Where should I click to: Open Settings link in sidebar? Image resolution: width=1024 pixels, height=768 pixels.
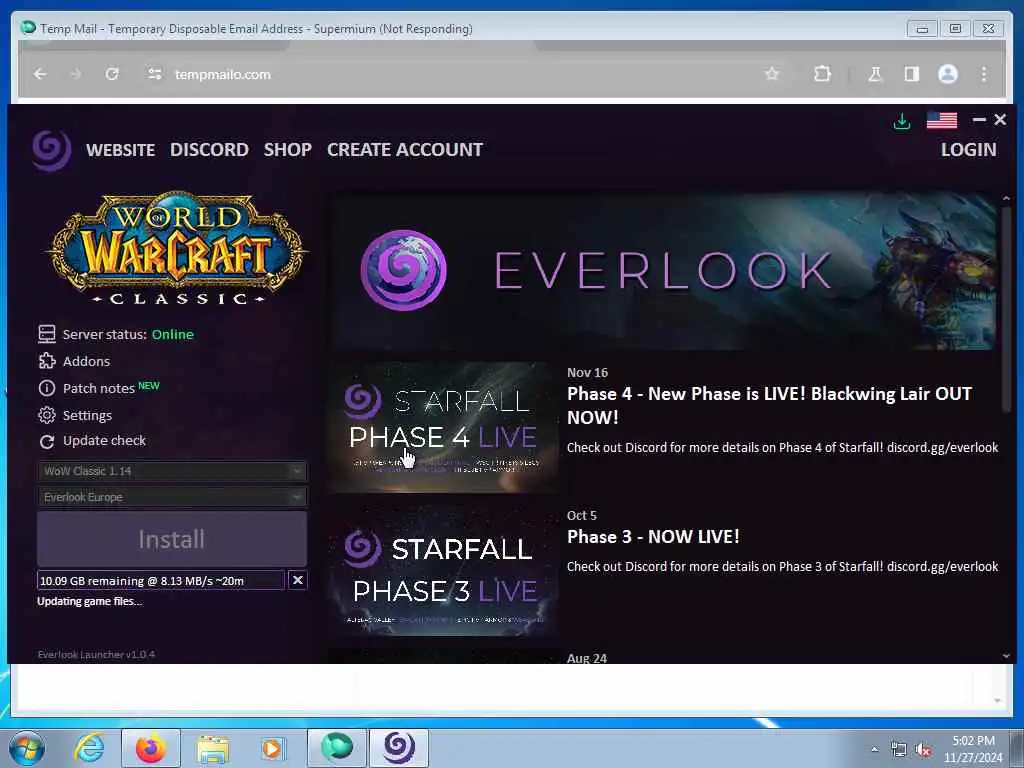click(87, 415)
